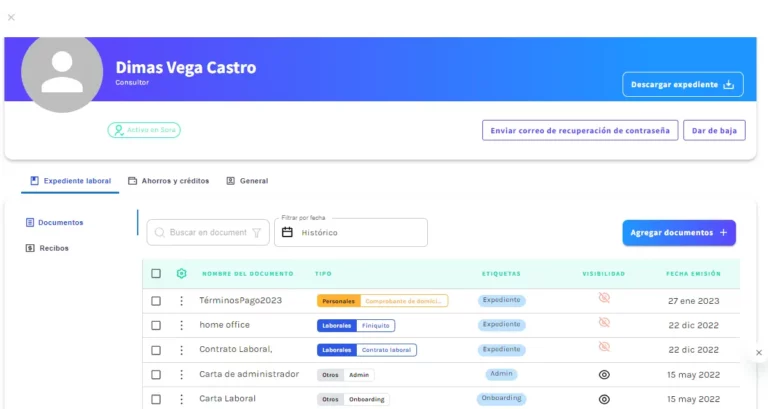Send the password recovery email

click(x=580, y=130)
